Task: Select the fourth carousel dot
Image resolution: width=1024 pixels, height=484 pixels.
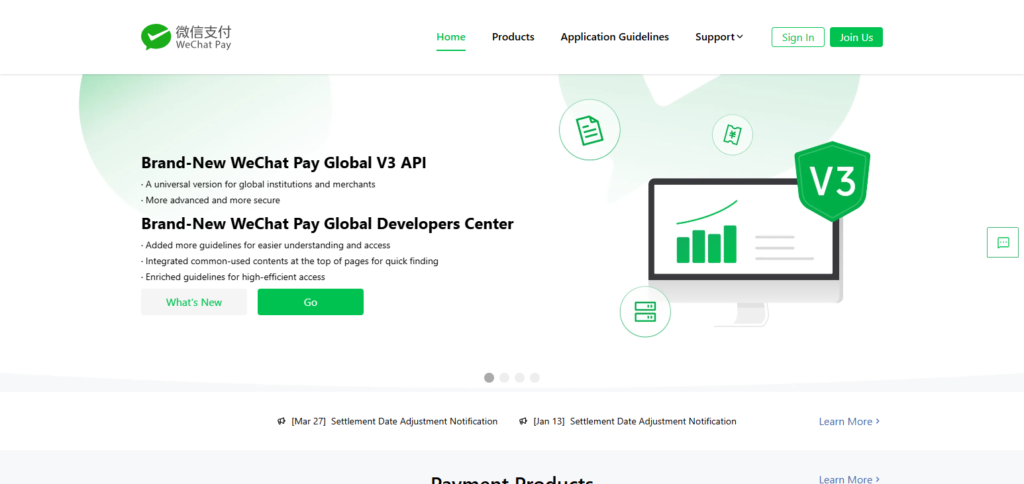Action: click(x=535, y=378)
